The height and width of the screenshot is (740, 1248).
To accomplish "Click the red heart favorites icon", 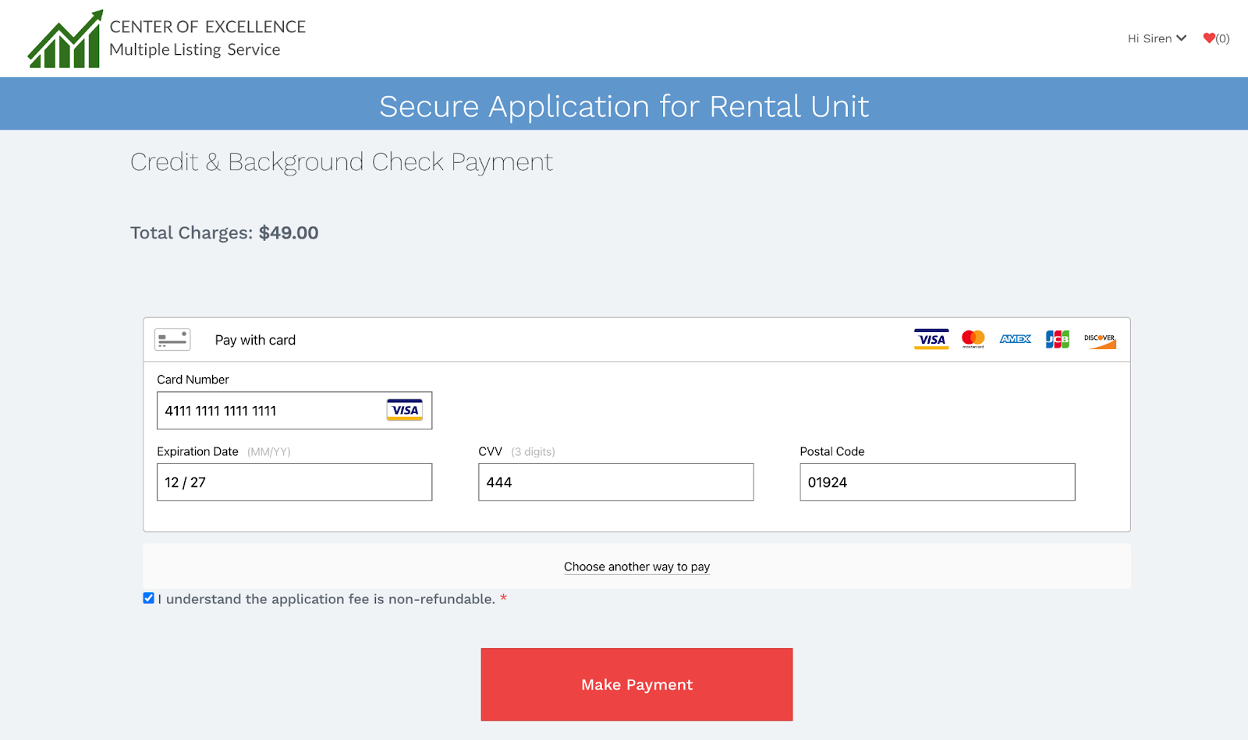I will click(1209, 39).
